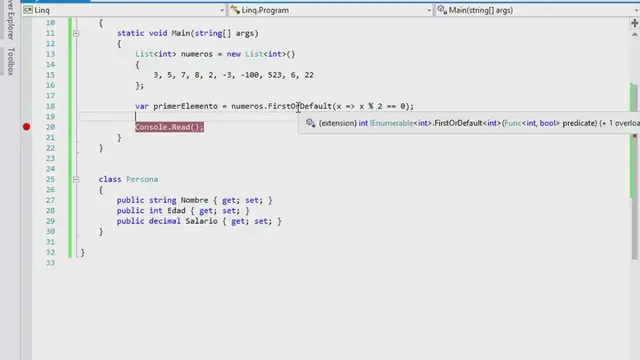Click the Func type in the tooltip

(x=513, y=123)
